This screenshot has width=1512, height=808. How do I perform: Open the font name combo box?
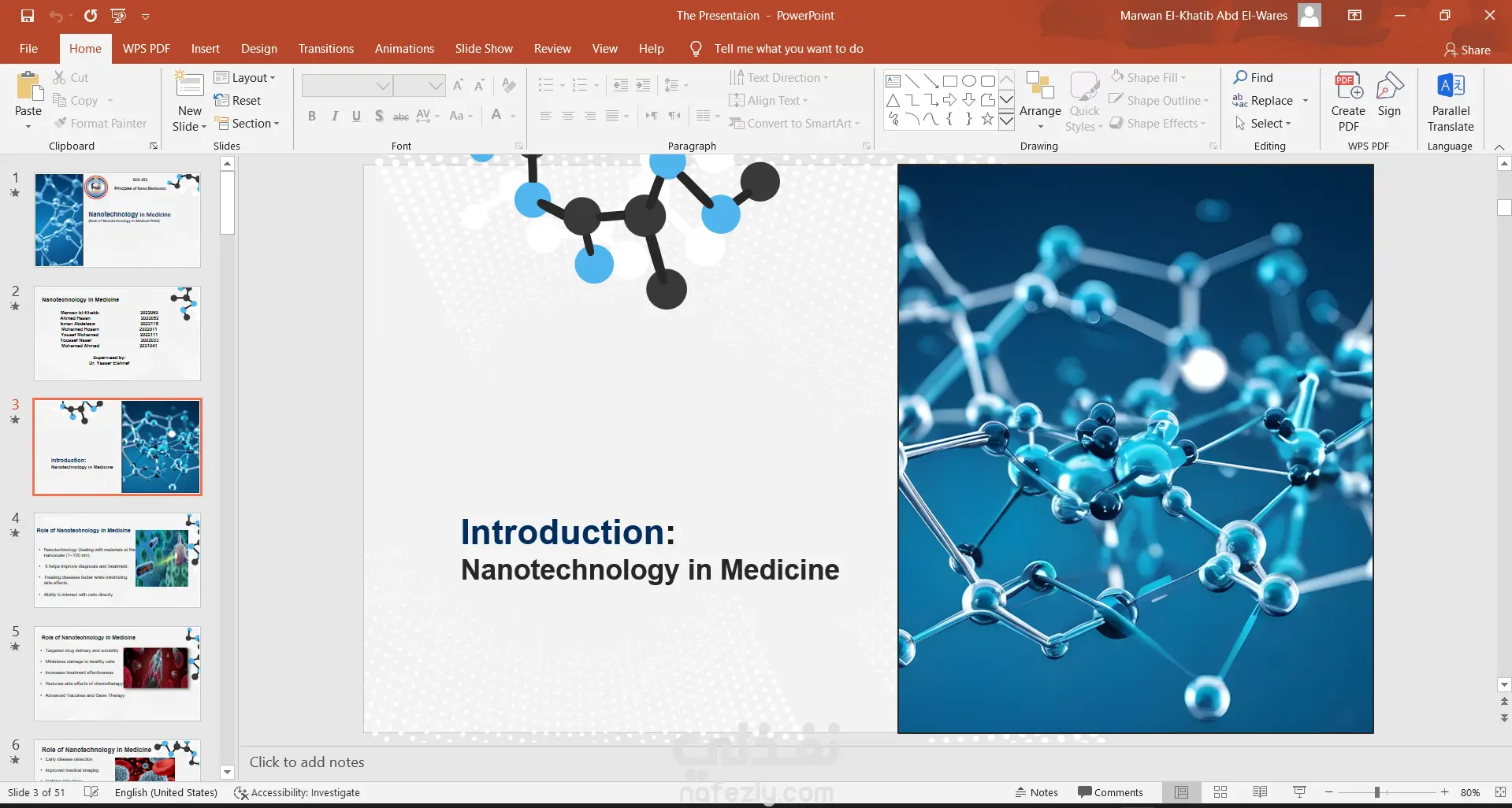point(347,85)
